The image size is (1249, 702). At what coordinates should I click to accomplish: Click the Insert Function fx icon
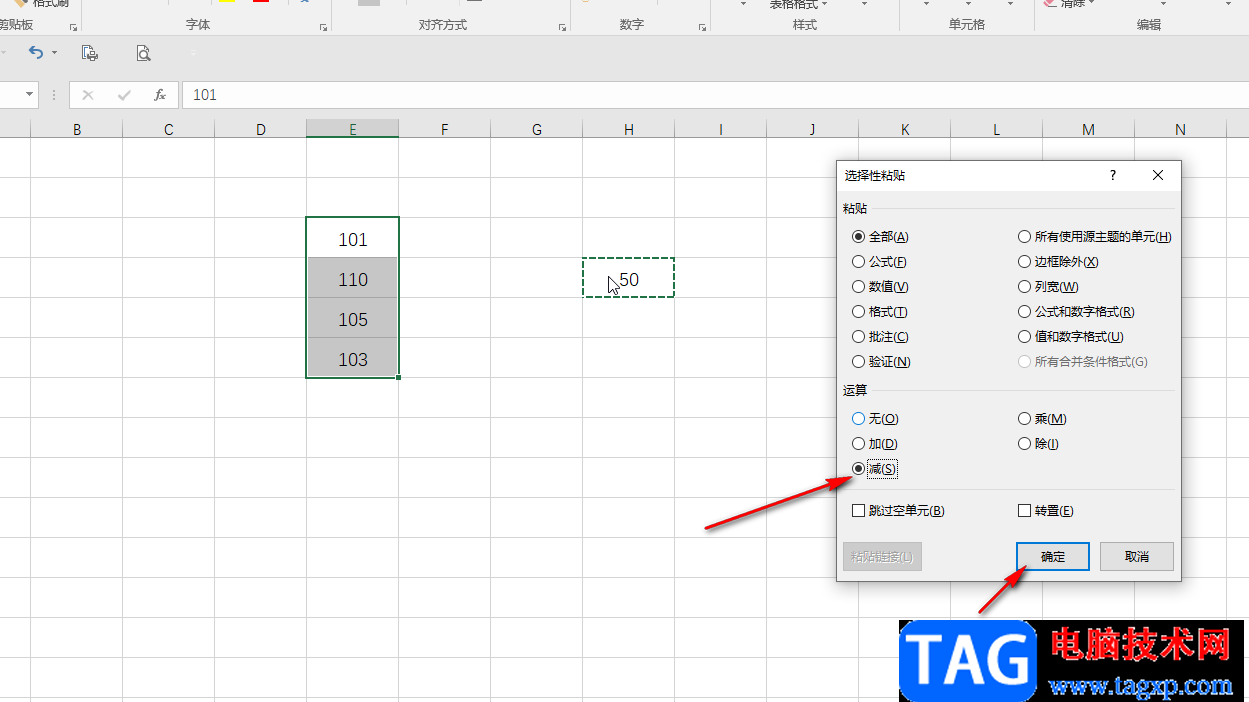(159, 95)
